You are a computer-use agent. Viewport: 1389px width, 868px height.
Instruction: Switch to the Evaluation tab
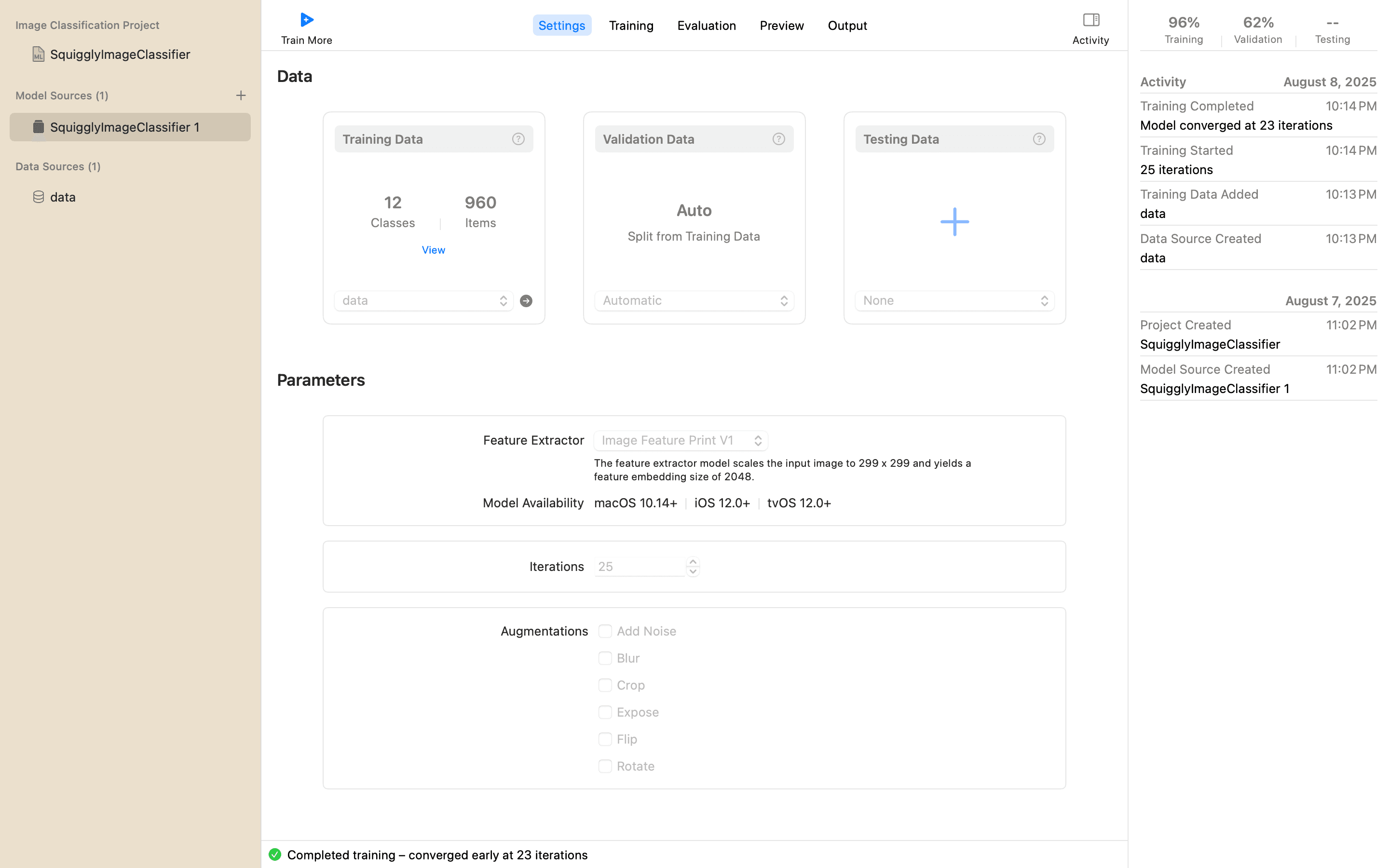click(x=706, y=25)
